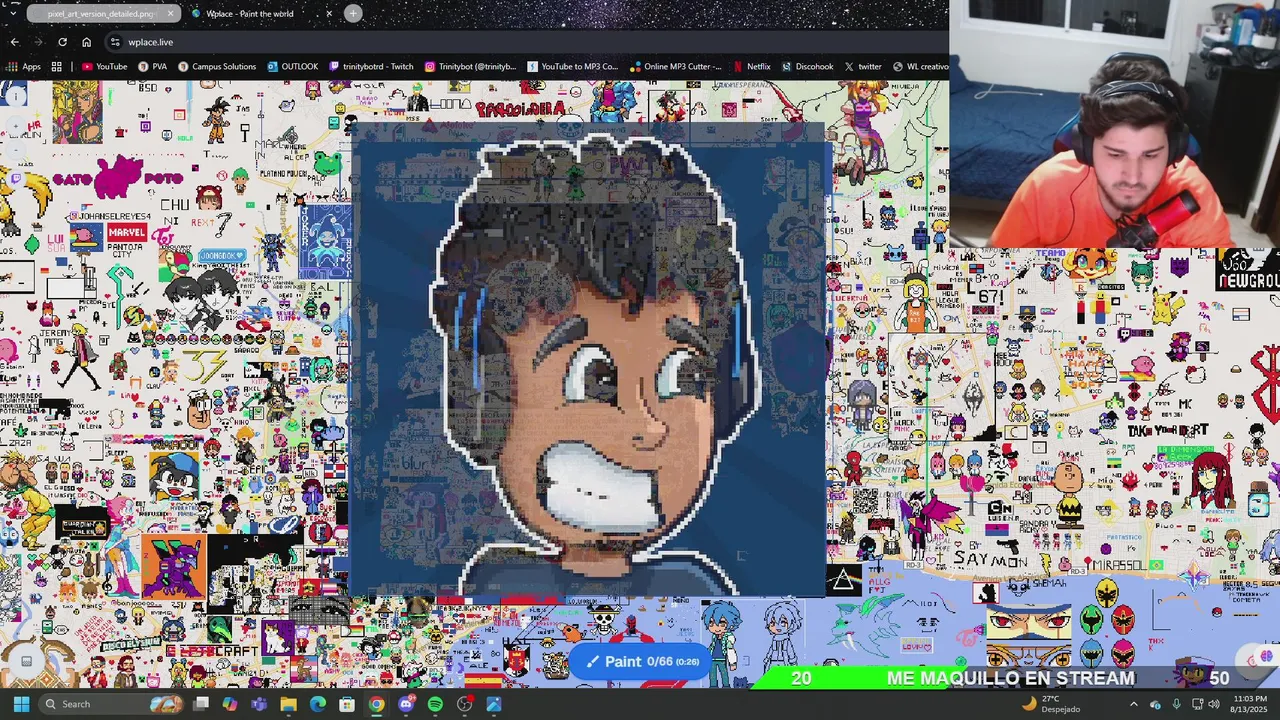This screenshot has height=720, width=1280.
Task: Open File Explorer from the taskbar
Action: [x=288, y=704]
